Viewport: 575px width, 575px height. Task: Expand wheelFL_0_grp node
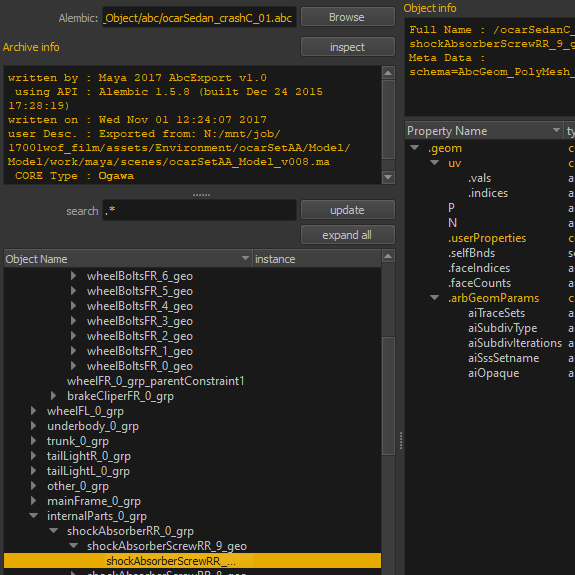(33, 411)
